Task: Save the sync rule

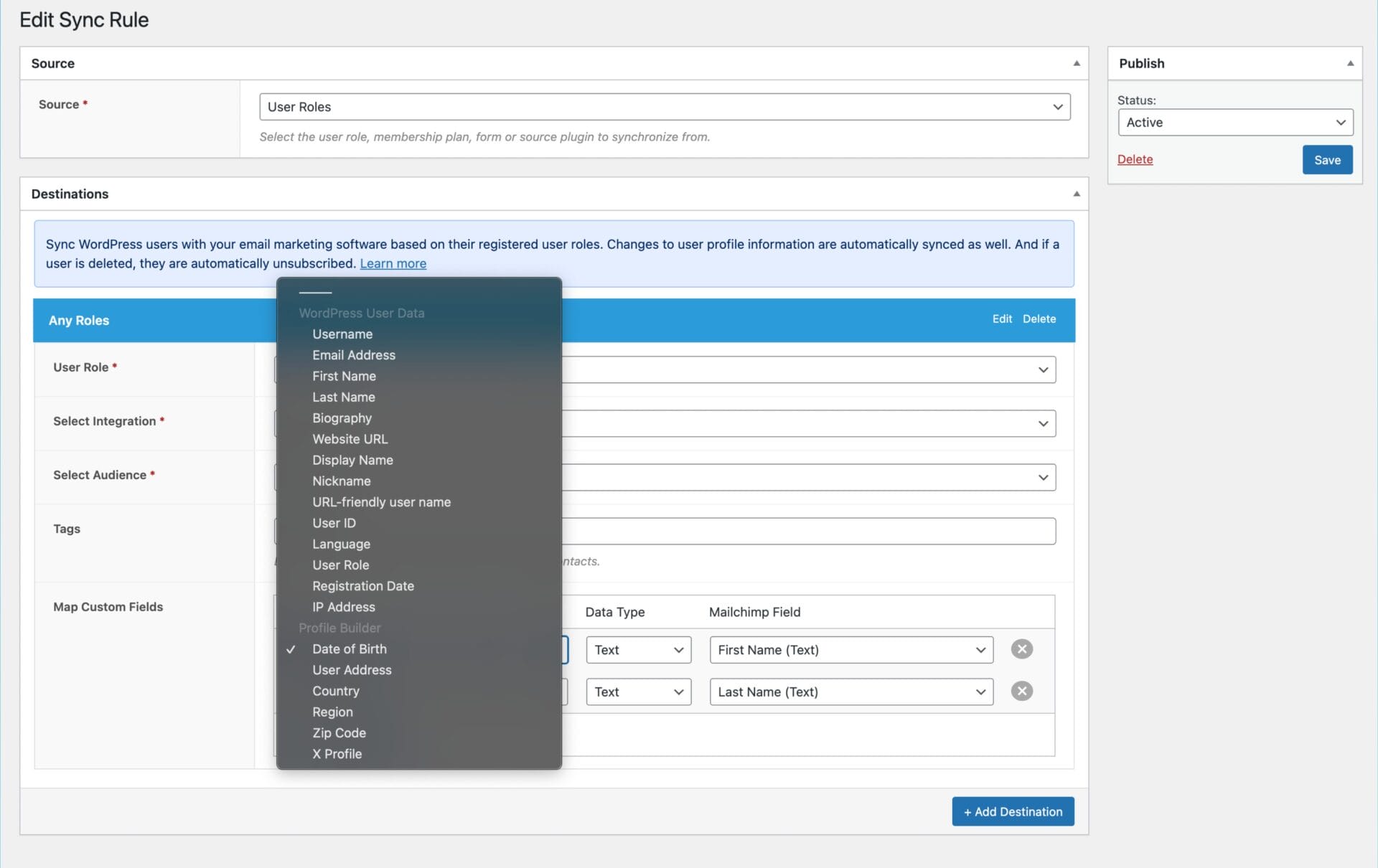Action: 1327,160
